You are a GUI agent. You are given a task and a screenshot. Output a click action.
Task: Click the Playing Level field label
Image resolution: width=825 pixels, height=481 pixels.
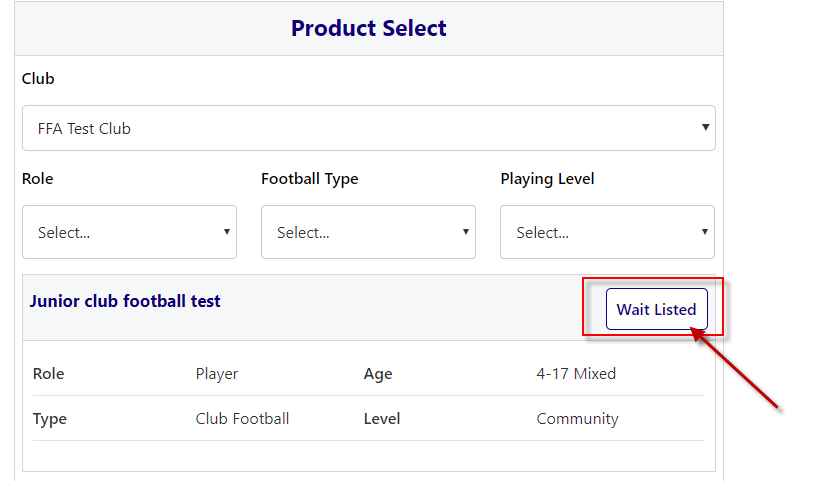point(547,179)
